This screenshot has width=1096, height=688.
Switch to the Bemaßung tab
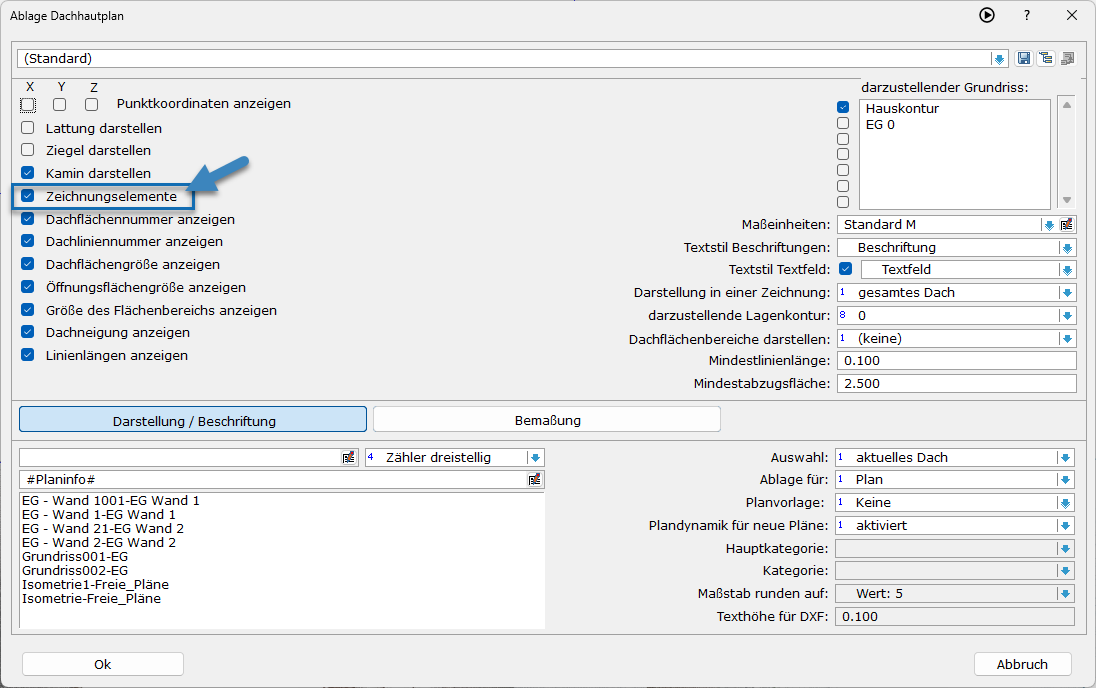point(547,421)
